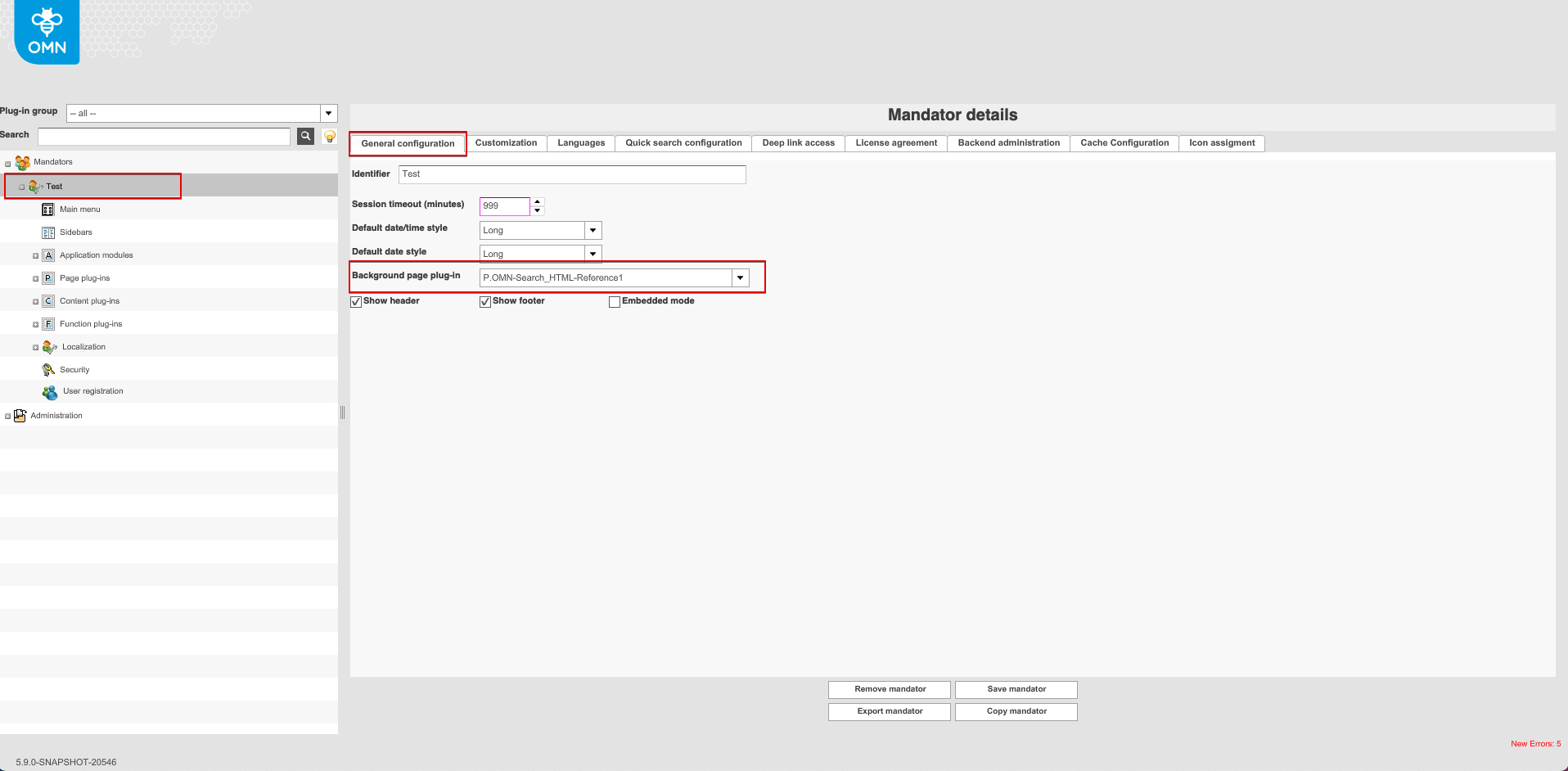1568x771 pixels.
Task: Toggle the Show header checkbox
Action: pyautogui.click(x=356, y=302)
